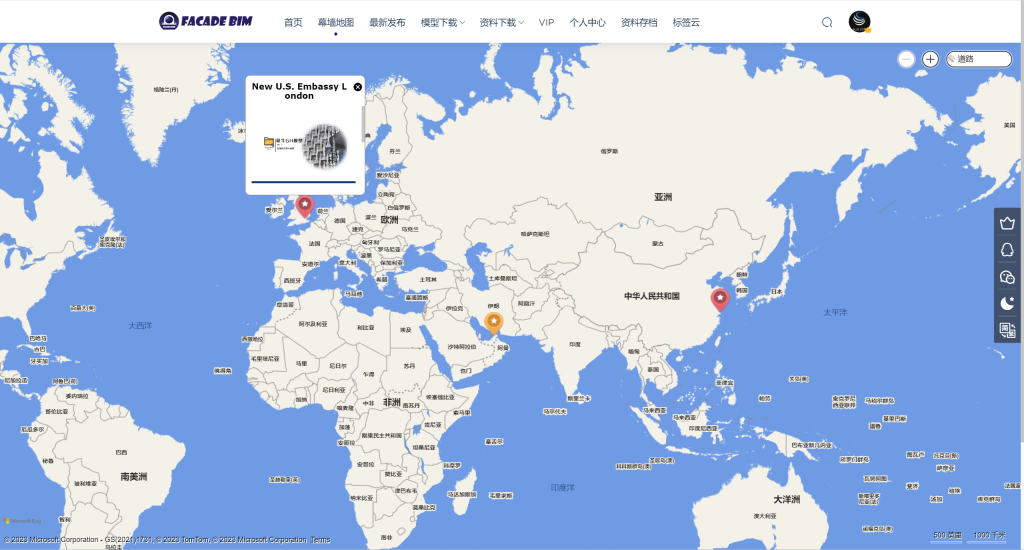The width and height of the screenshot is (1024, 550).
Task: Open the 幕墙地图 menu item
Action: point(336,22)
